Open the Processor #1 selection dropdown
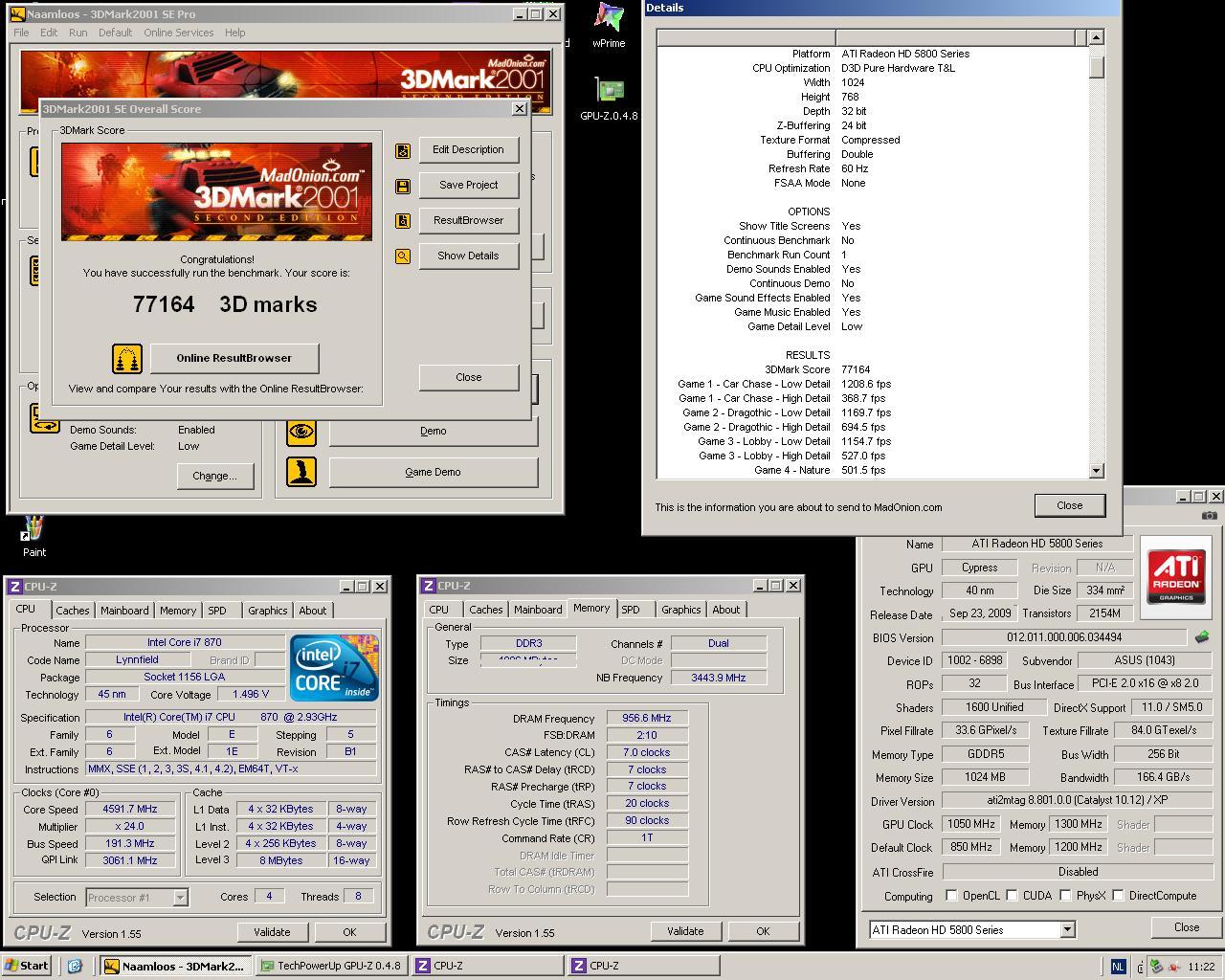Screen dimensions: 1225x980 [x=180, y=898]
